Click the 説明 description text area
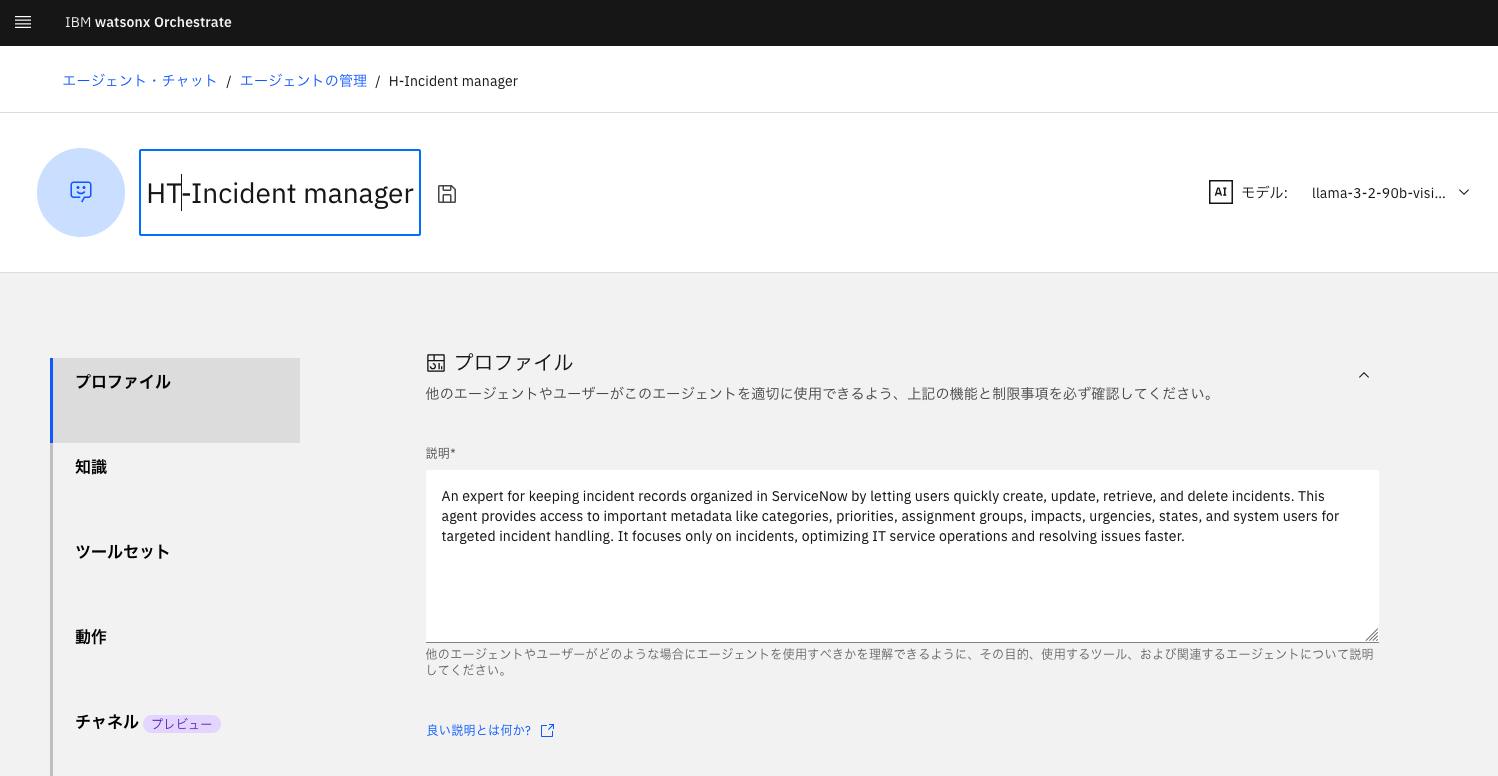The image size is (1498, 776). coord(900,580)
